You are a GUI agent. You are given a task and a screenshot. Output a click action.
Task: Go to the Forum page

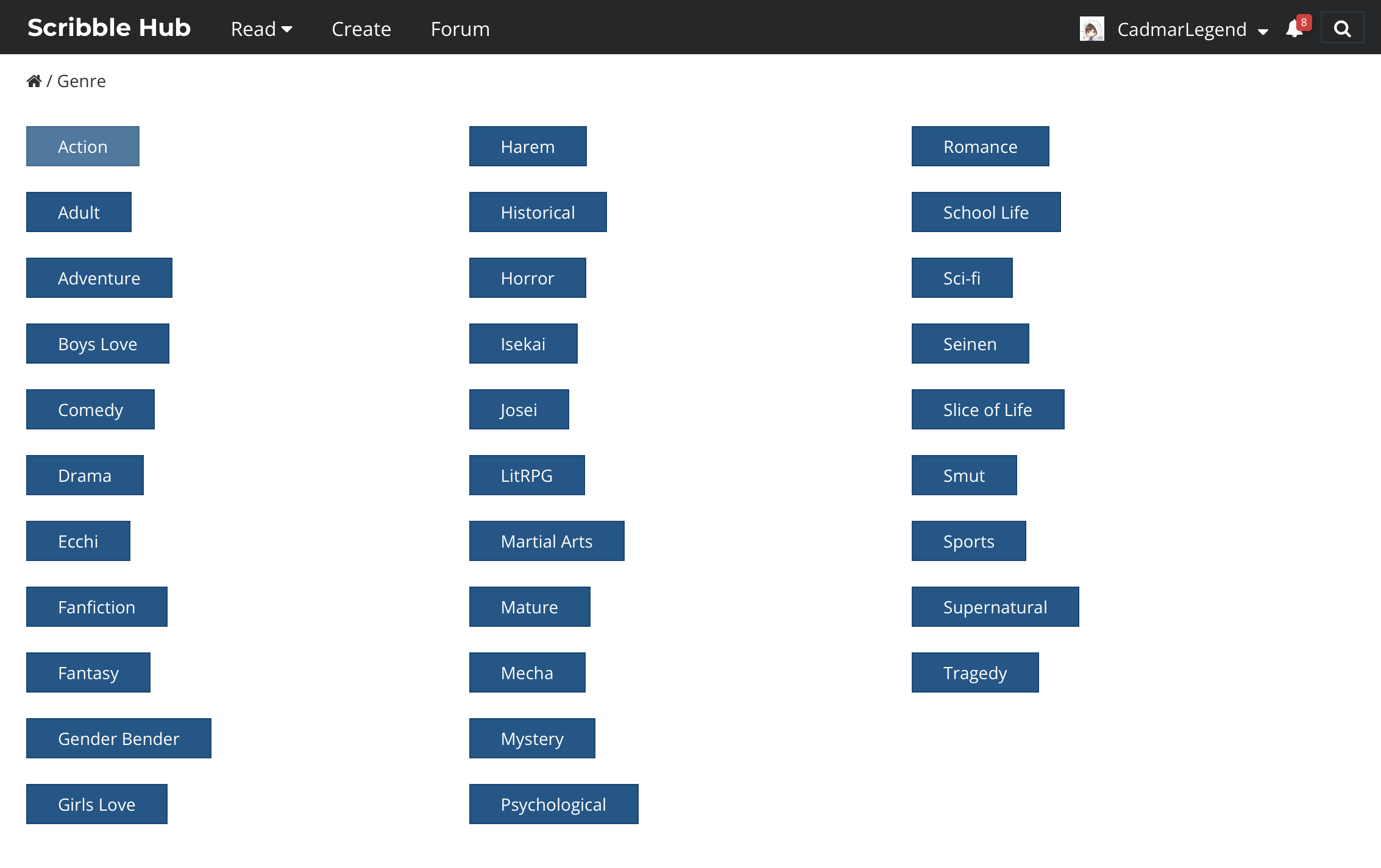coord(460,29)
